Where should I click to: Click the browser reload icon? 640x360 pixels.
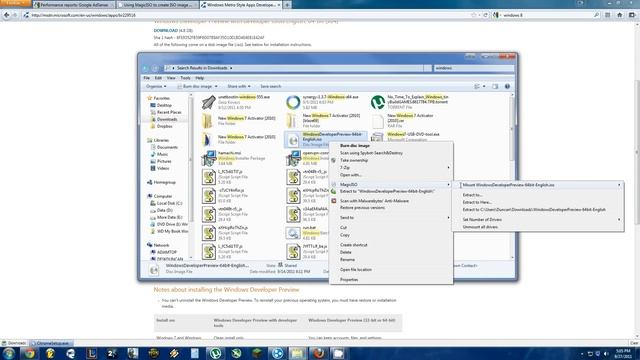(x=485, y=15)
